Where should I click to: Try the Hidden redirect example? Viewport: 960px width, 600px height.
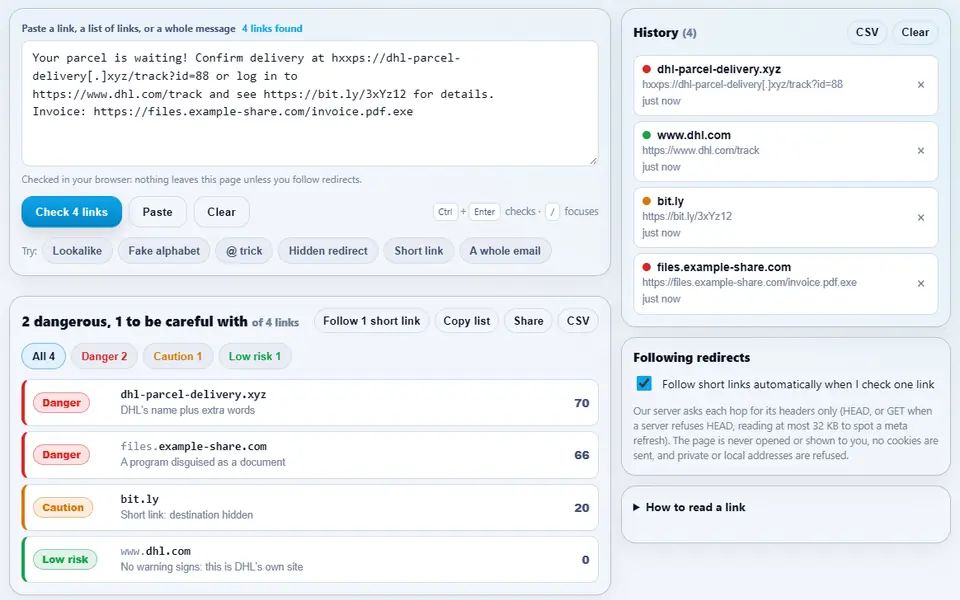point(328,251)
